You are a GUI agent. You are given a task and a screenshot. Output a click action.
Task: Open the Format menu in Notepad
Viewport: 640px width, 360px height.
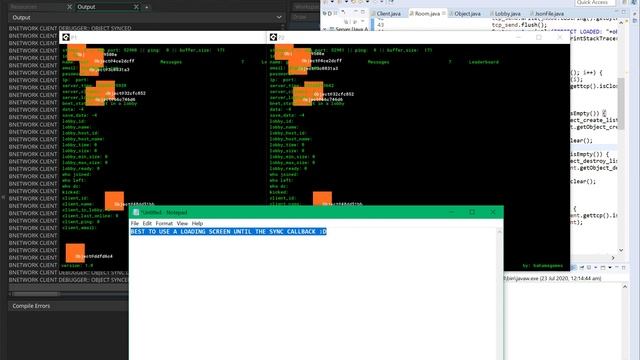click(164, 224)
